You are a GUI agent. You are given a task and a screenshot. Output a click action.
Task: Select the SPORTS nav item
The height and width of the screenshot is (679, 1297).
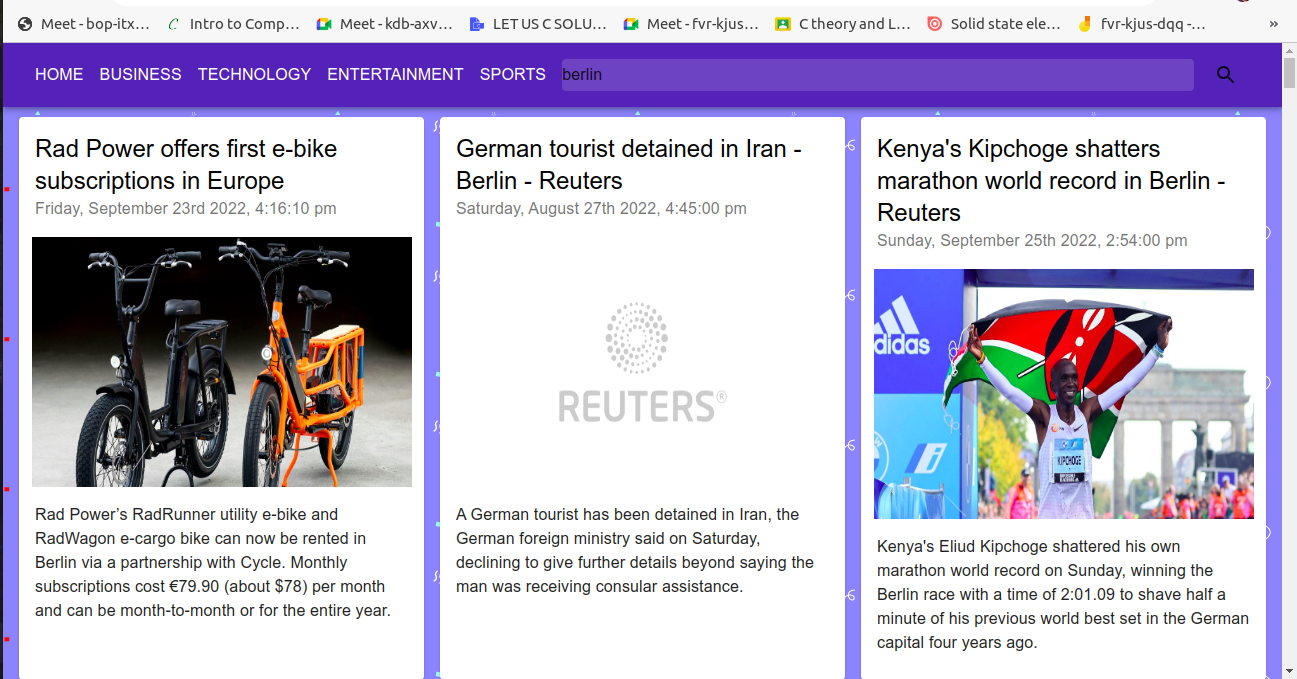point(512,74)
